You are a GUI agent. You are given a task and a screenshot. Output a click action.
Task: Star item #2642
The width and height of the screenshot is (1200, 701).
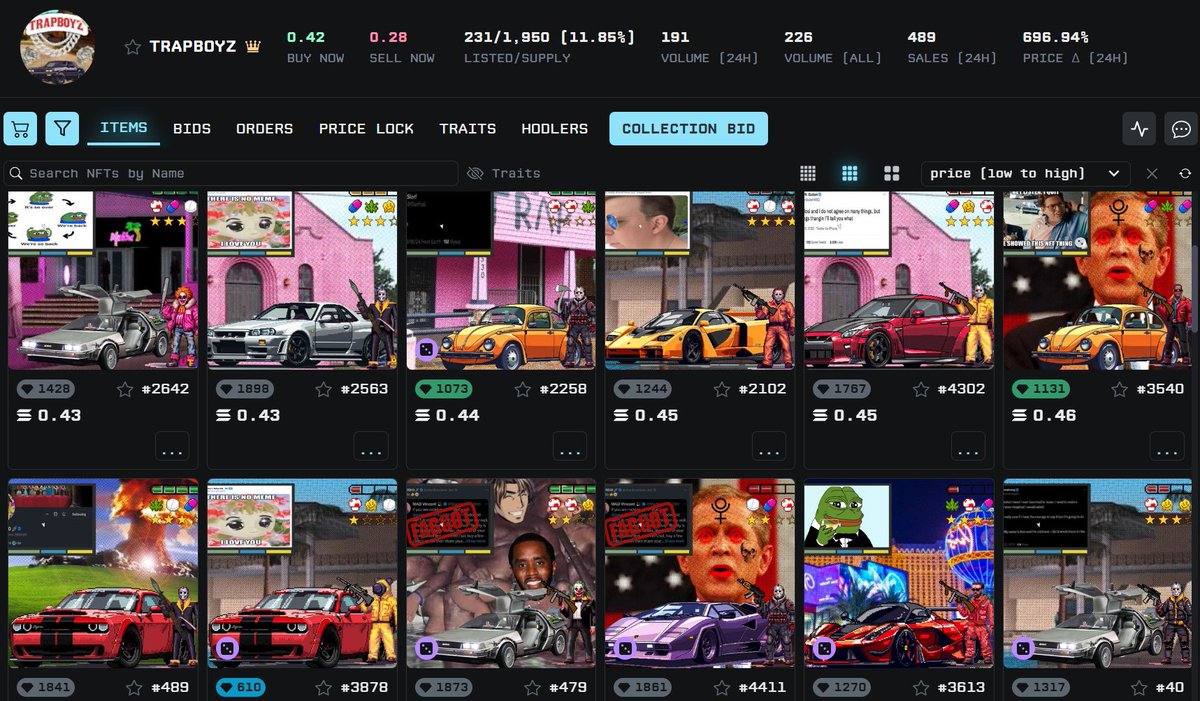[x=125, y=389]
